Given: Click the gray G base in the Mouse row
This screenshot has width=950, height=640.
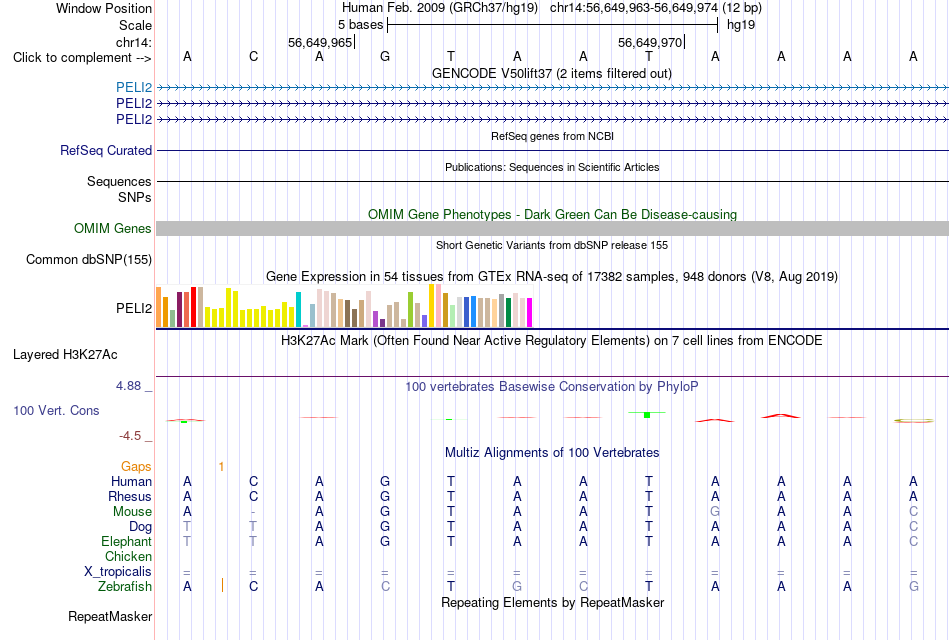Looking at the screenshot, I should point(715,512).
